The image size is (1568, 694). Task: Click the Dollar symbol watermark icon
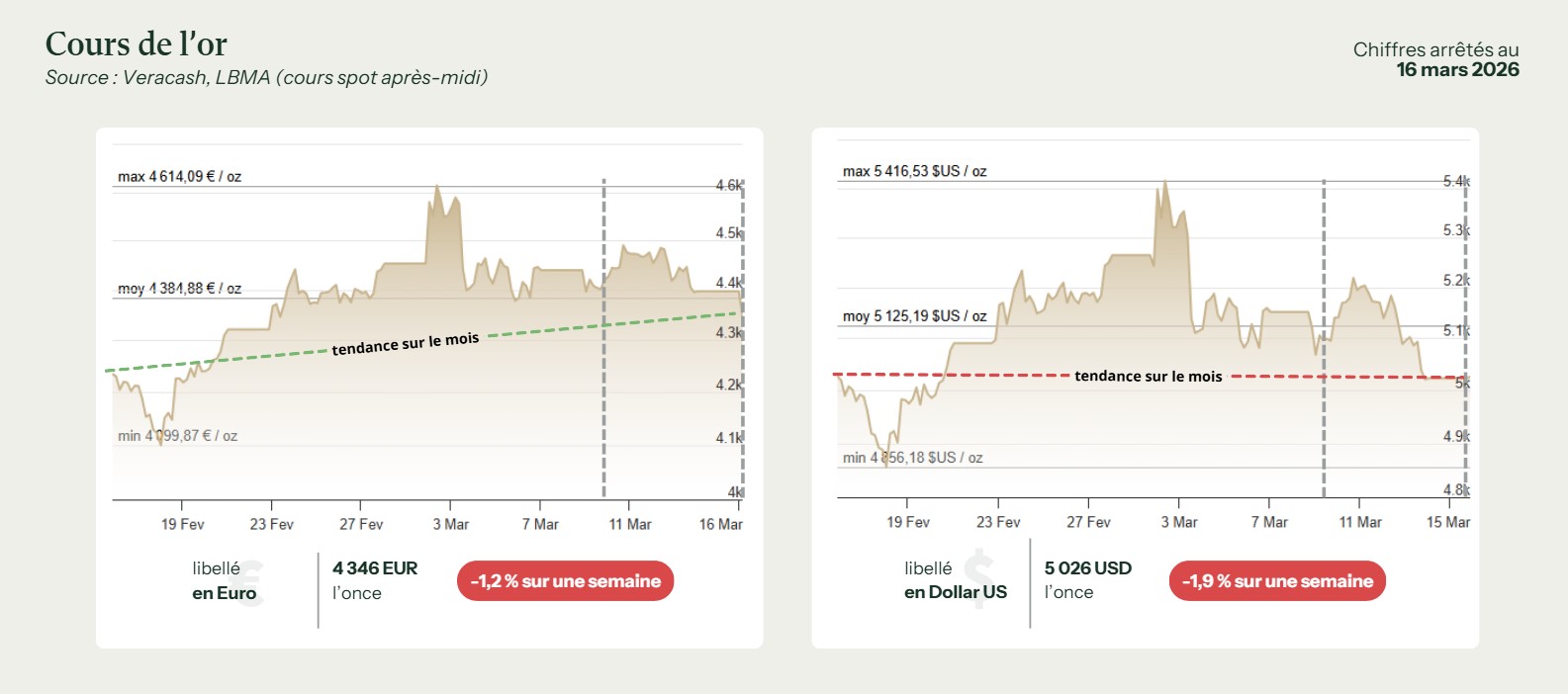(x=978, y=579)
